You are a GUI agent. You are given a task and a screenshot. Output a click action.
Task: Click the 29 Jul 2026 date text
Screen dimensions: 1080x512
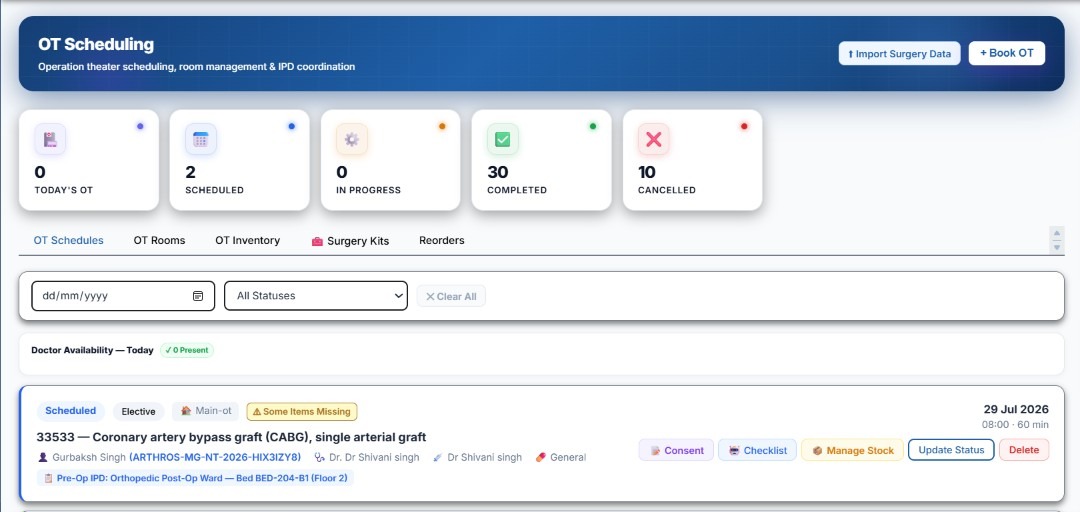[1016, 409]
